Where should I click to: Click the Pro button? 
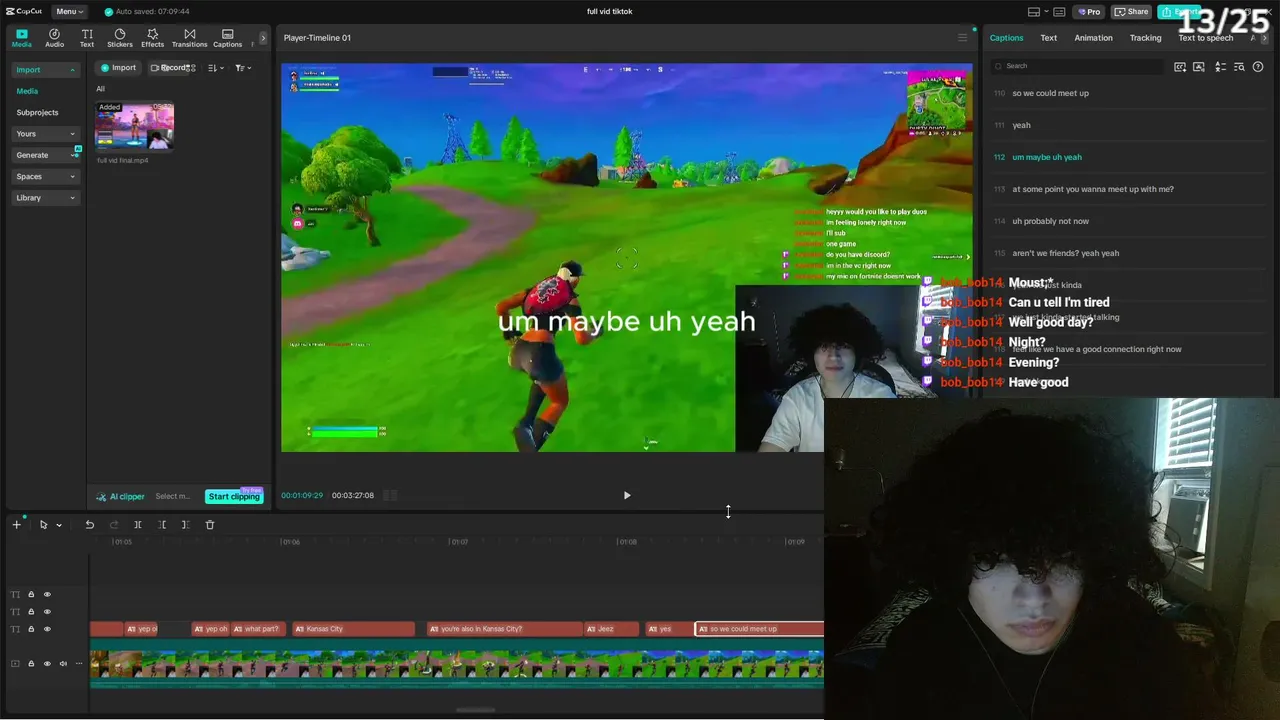(1088, 12)
